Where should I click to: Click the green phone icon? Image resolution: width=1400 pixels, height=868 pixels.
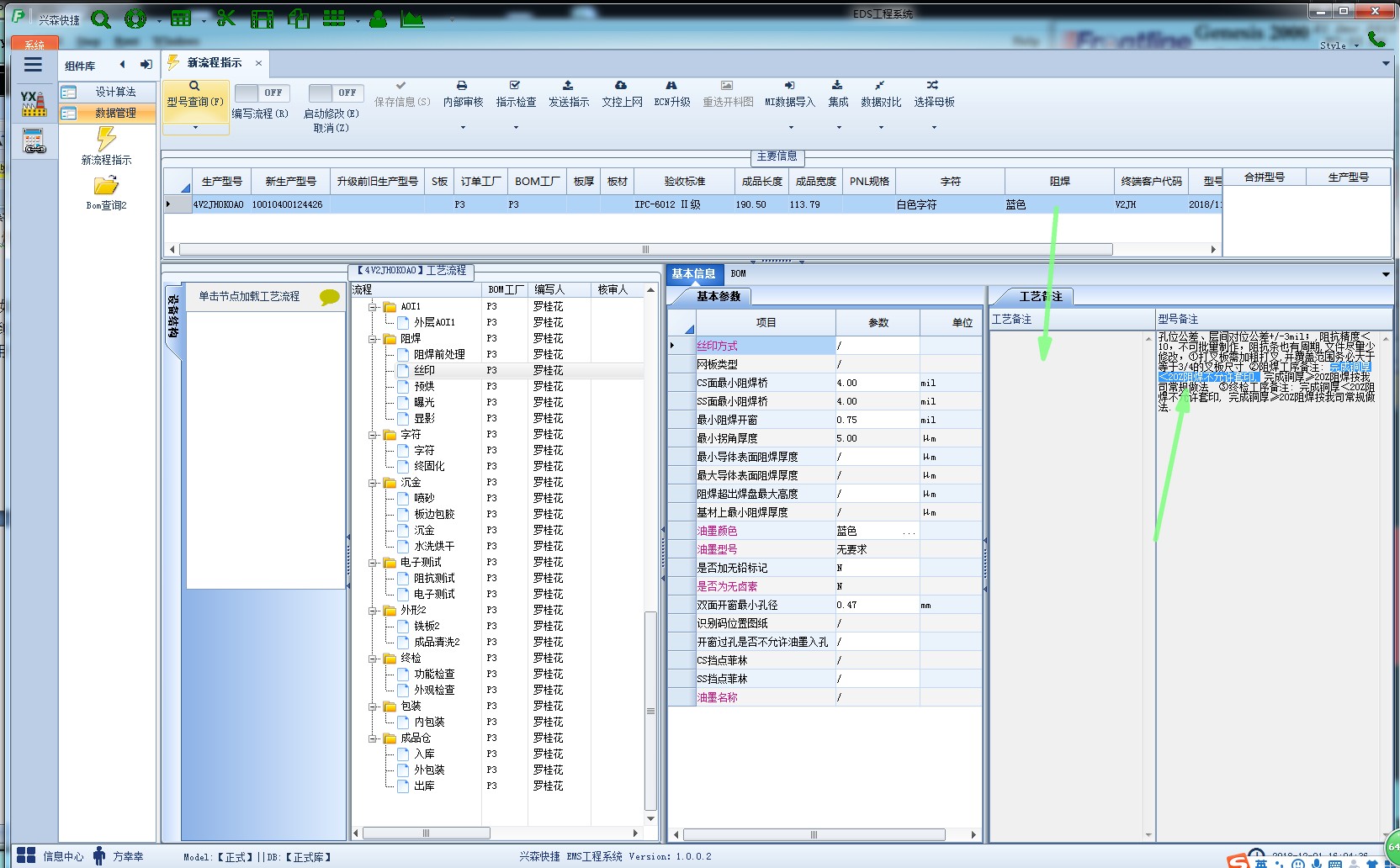click(1376, 38)
